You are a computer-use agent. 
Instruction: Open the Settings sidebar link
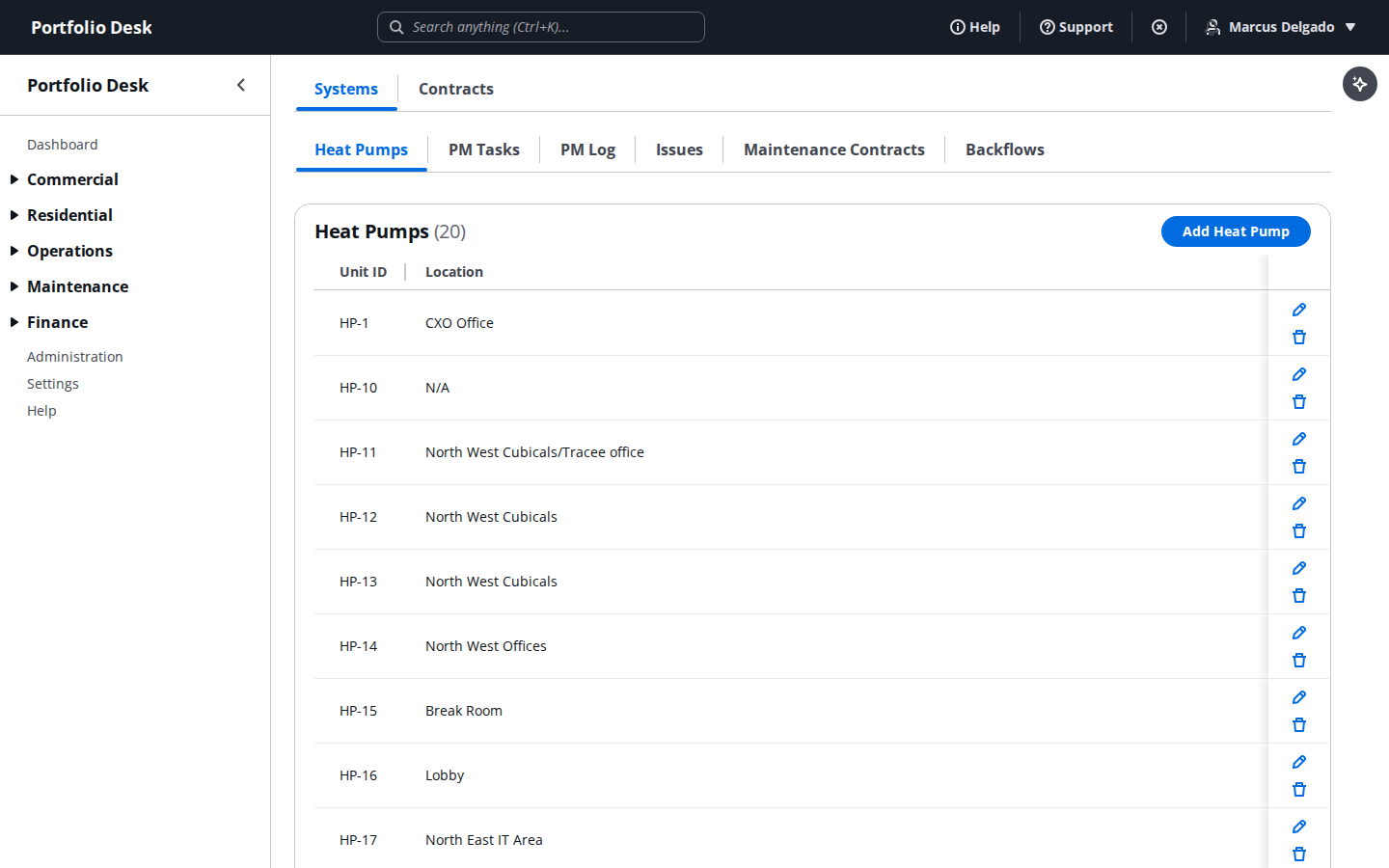click(x=53, y=384)
